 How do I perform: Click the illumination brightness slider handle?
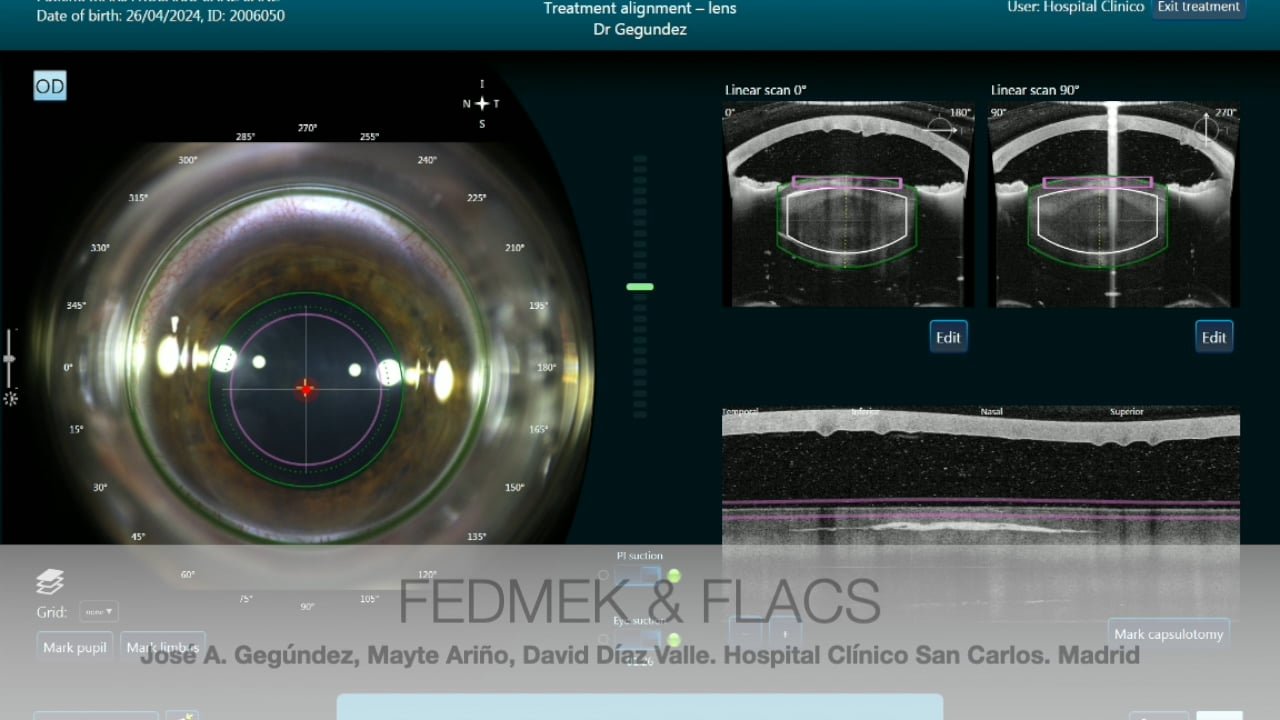tap(10, 359)
